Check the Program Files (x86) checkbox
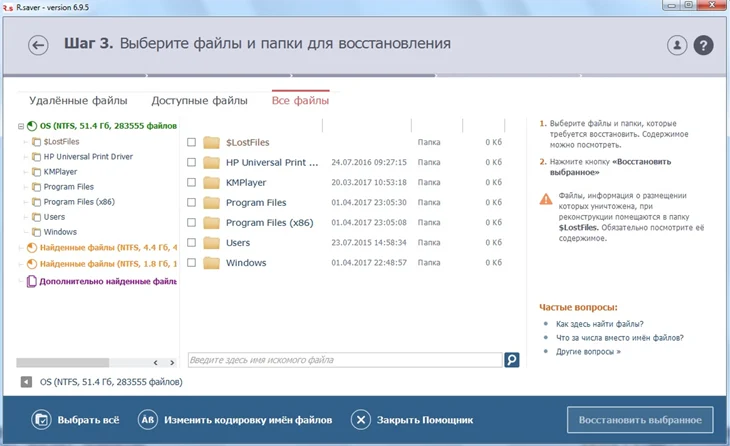 coord(191,222)
